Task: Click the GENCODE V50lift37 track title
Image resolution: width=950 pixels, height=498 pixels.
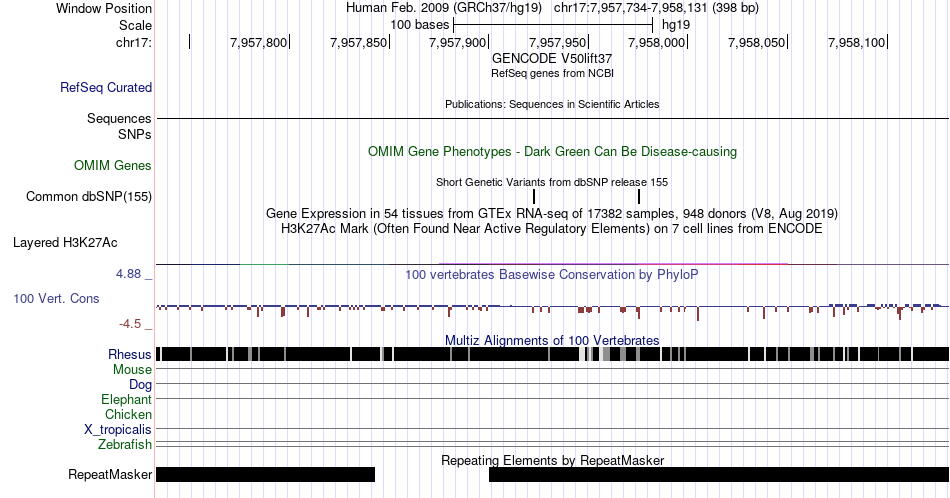Action: coord(552,59)
